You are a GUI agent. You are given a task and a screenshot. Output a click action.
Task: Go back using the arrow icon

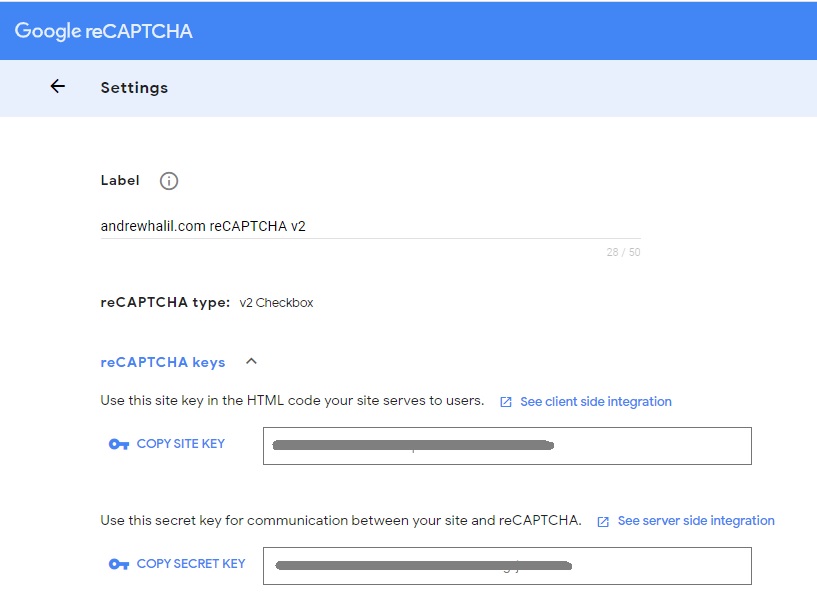point(58,86)
